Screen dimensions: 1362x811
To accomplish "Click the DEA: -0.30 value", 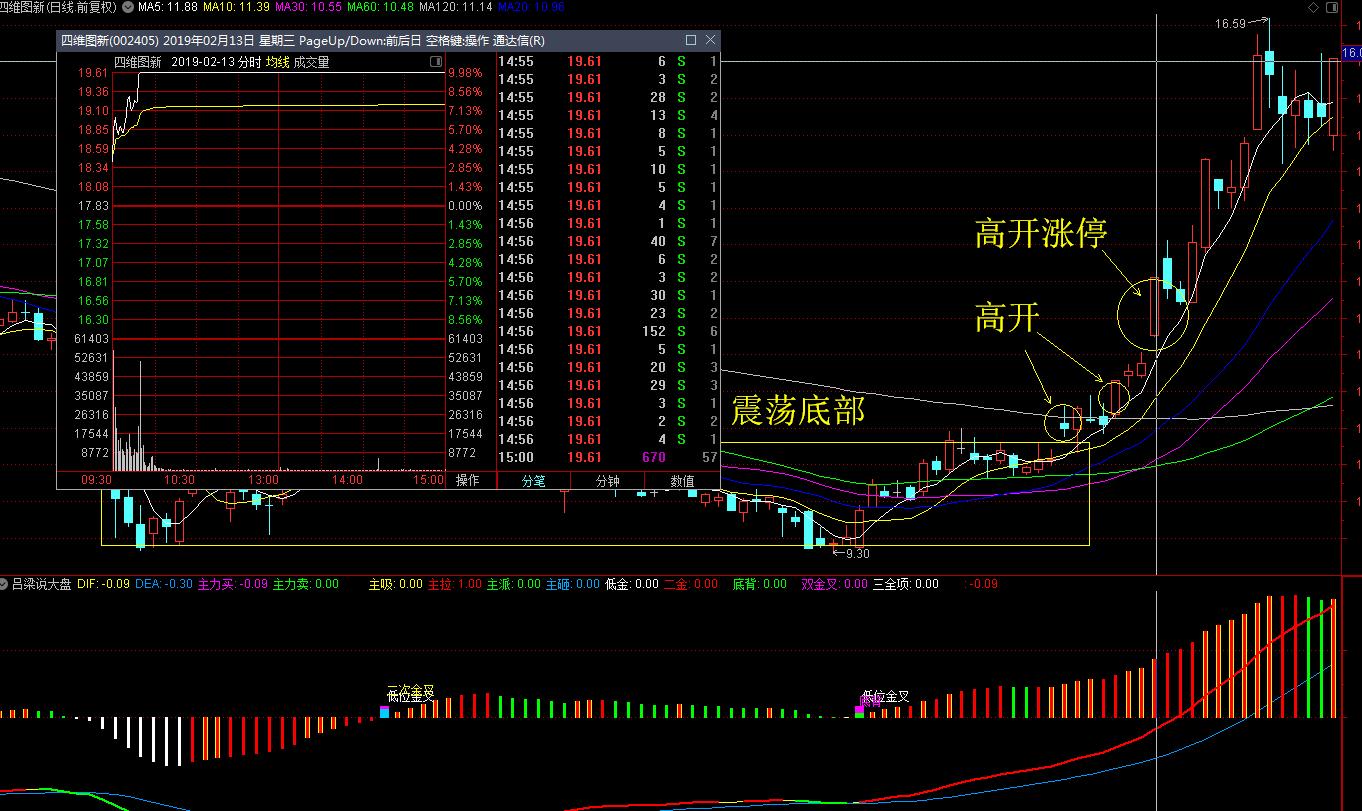I will pos(164,584).
